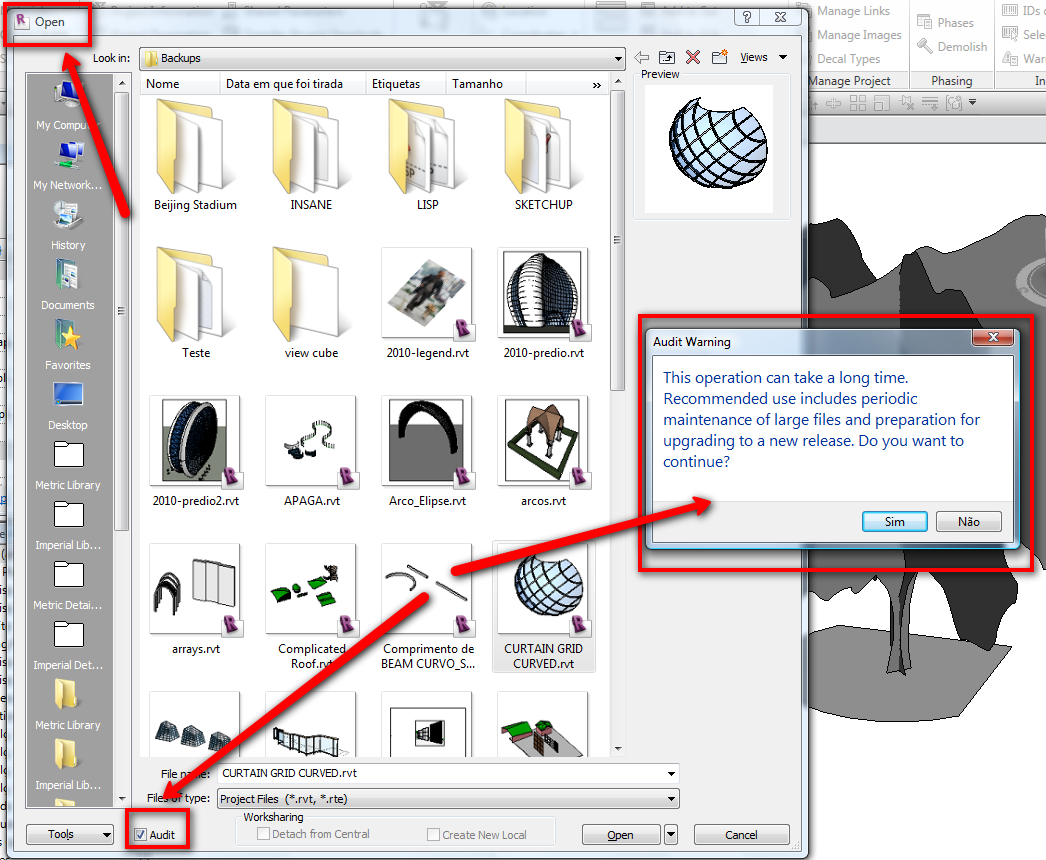
Task: Open Metric Detai… folder in sidebar
Action: (x=68, y=586)
